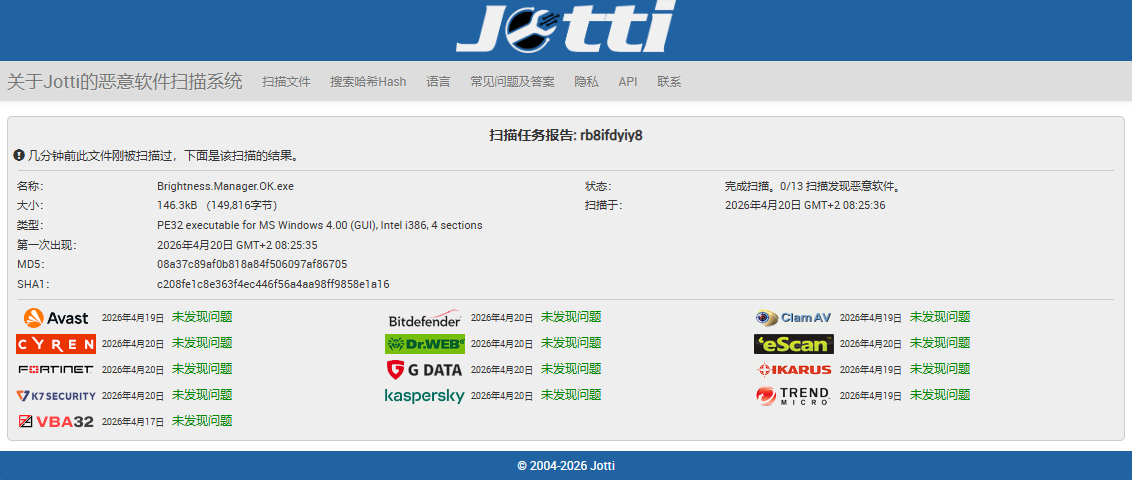This screenshot has width=1132, height=480.
Task: Open the 扫描文件 menu item
Action: pyautogui.click(x=286, y=82)
